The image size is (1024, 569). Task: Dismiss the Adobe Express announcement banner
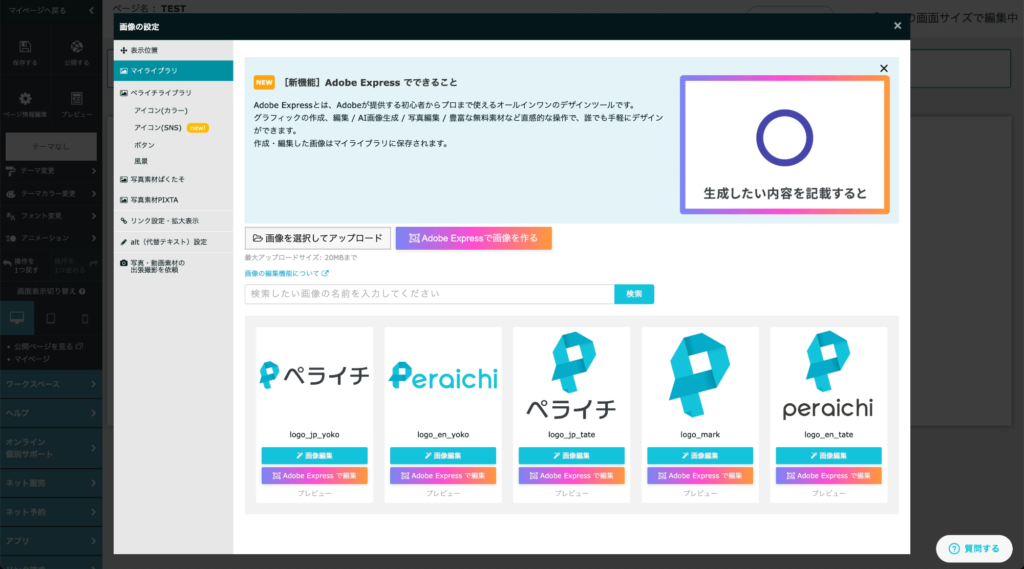click(883, 68)
